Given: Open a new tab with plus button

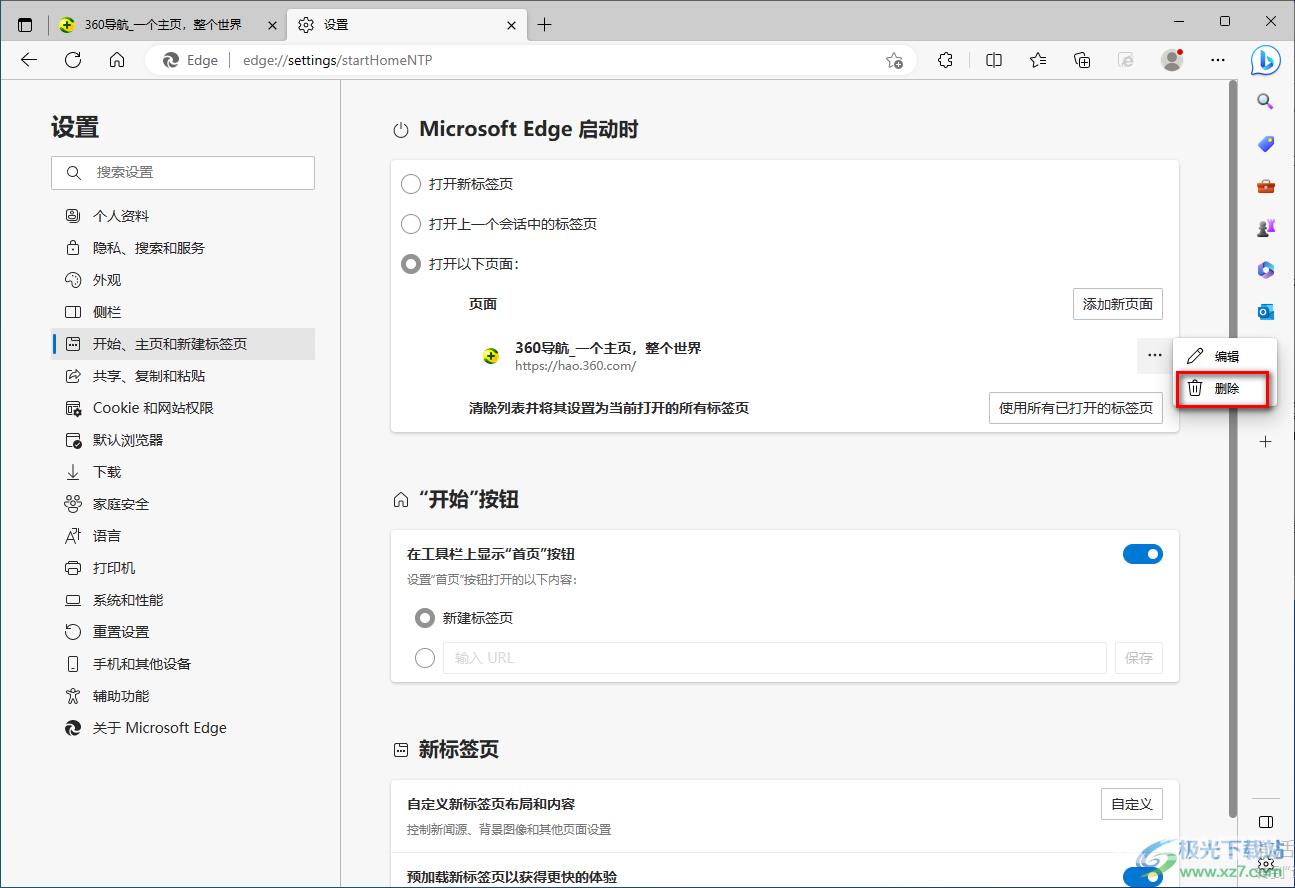Looking at the screenshot, I should [x=544, y=25].
